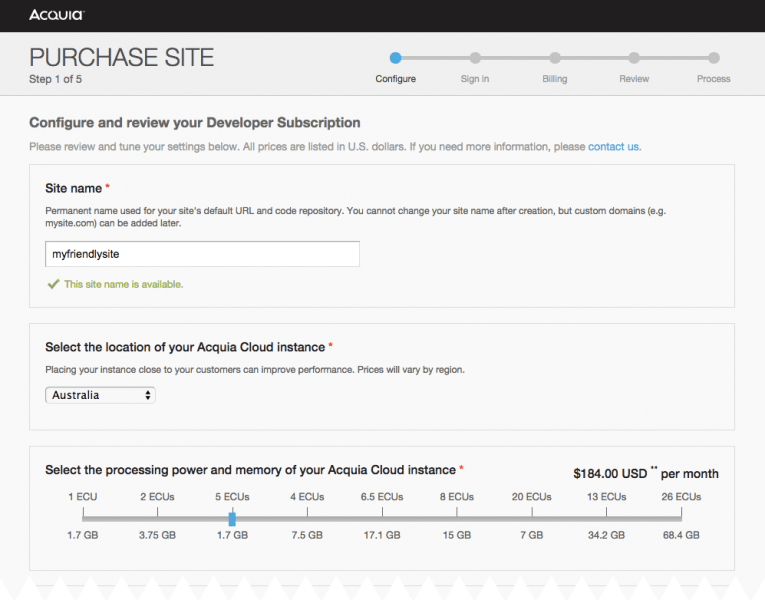Select 6.5 ECUs on the slider
Screen dimensions: 765x600
coord(381,517)
